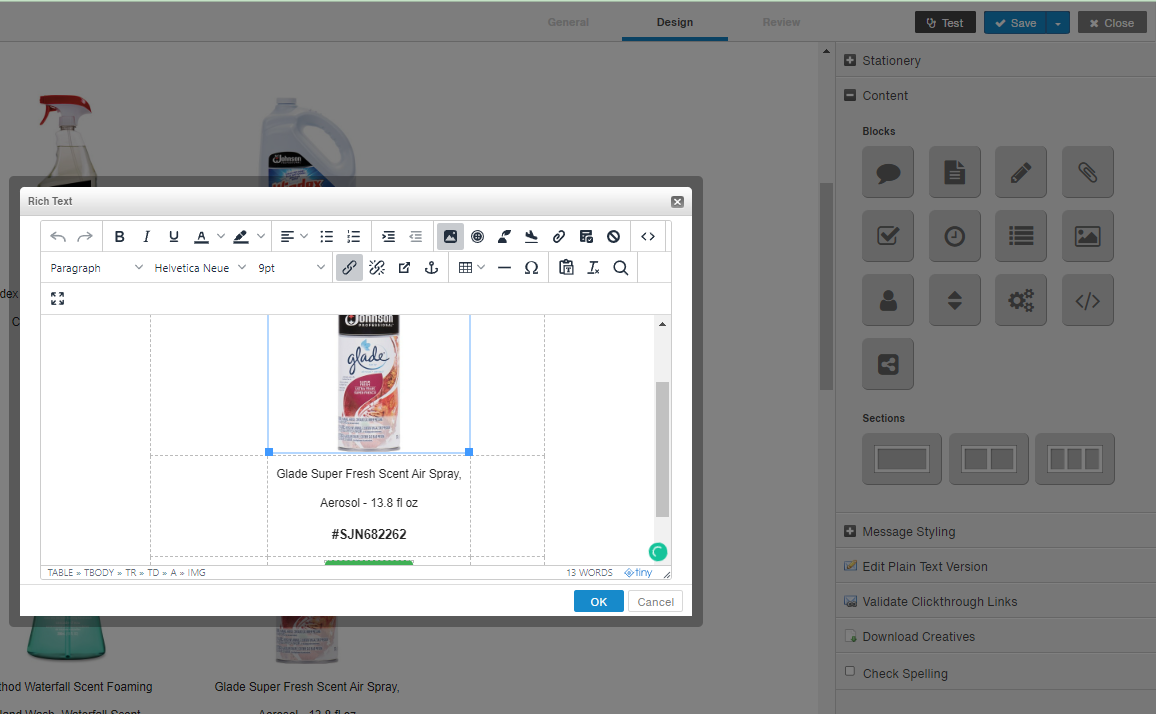Confirm with the OK button
This screenshot has width=1156, height=714.
(599, 602)
